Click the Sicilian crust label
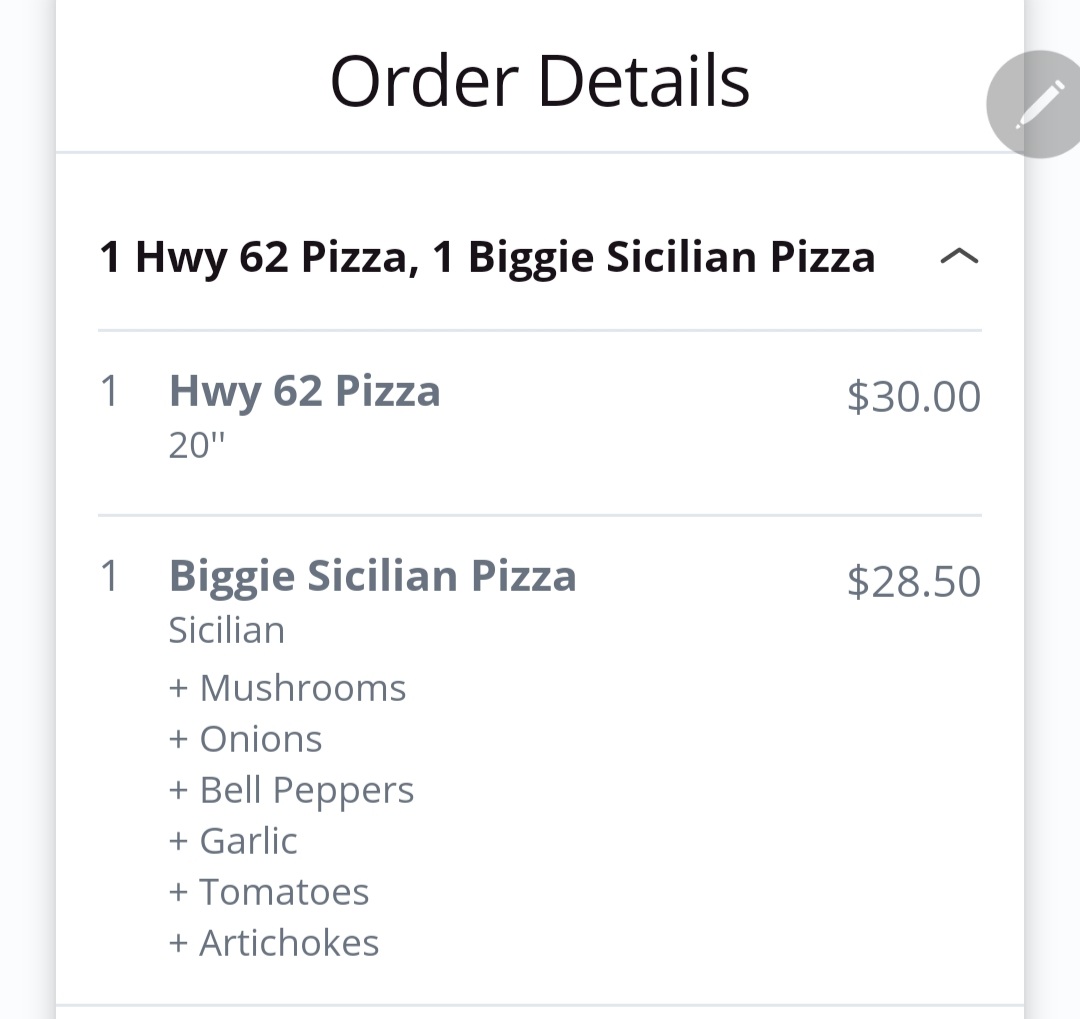The image size is (1080, 1019). click(227, 630)
